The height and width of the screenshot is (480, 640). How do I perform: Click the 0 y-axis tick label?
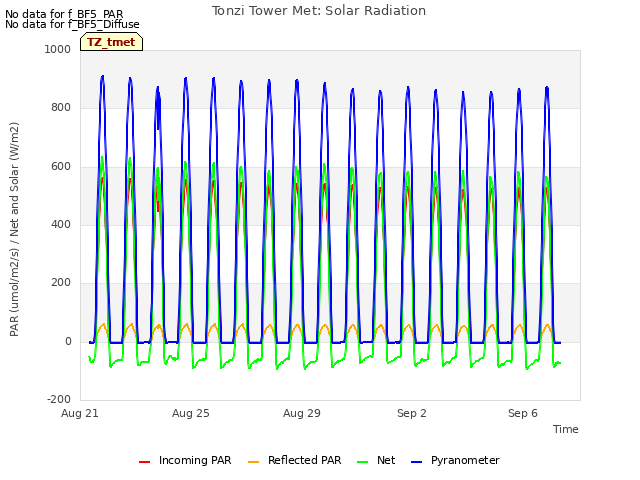(x=68, y=341)
